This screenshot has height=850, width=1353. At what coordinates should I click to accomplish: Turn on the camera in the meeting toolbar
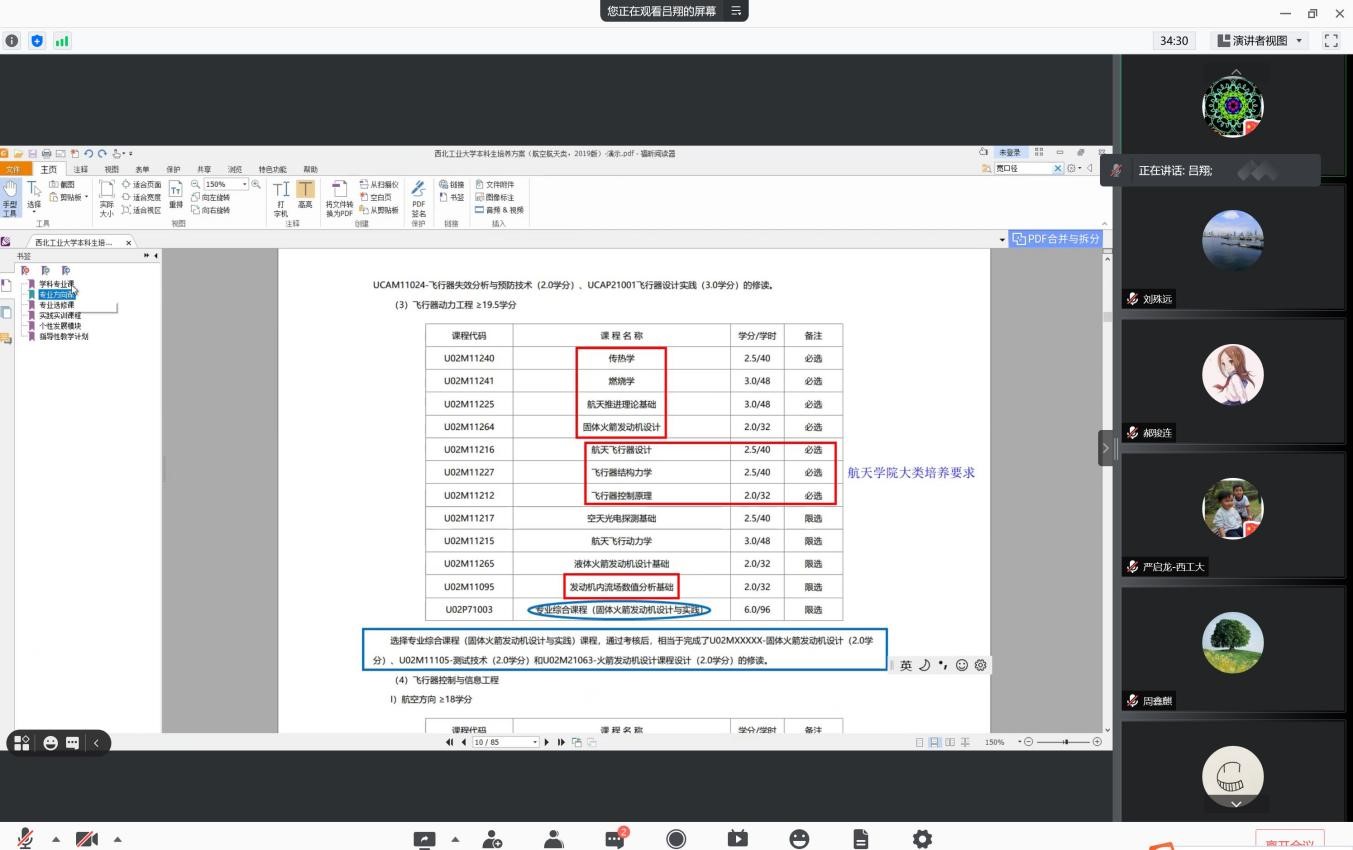(x=87, y=839)
